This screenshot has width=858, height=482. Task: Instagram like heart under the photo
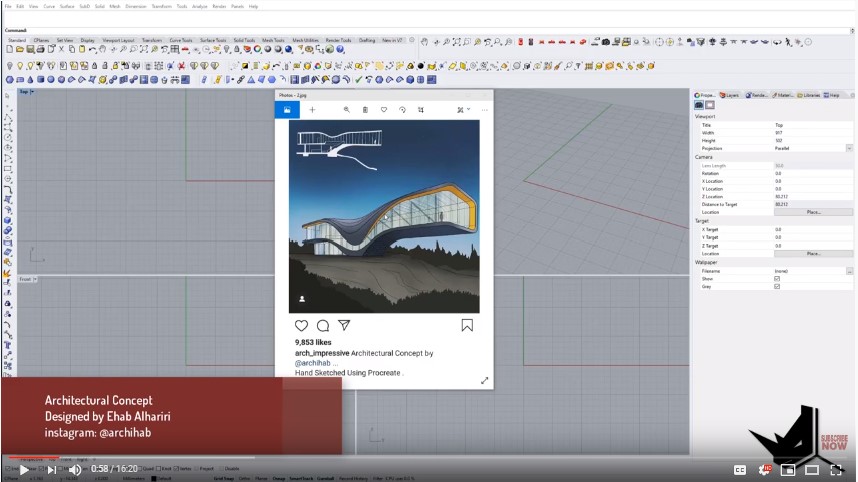pyautogui.click(x=301, y=326)
